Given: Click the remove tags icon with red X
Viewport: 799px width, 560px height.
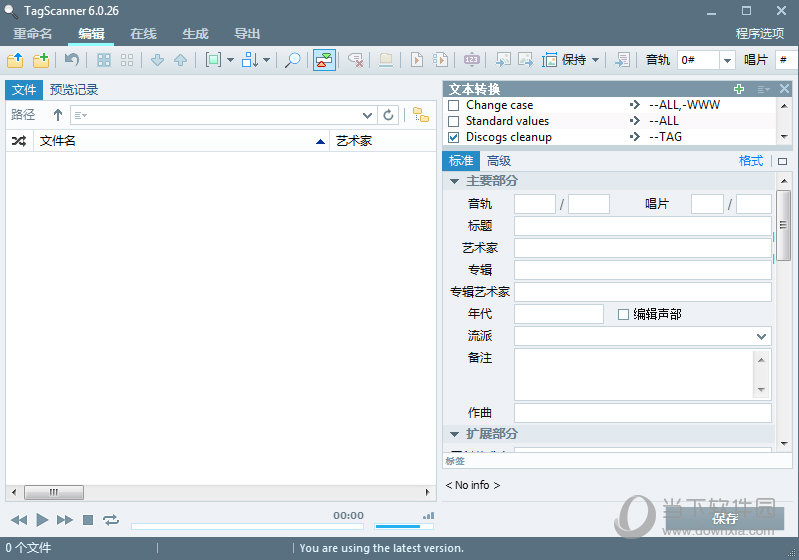Looking at the screenshot, I should click(356, 60).
